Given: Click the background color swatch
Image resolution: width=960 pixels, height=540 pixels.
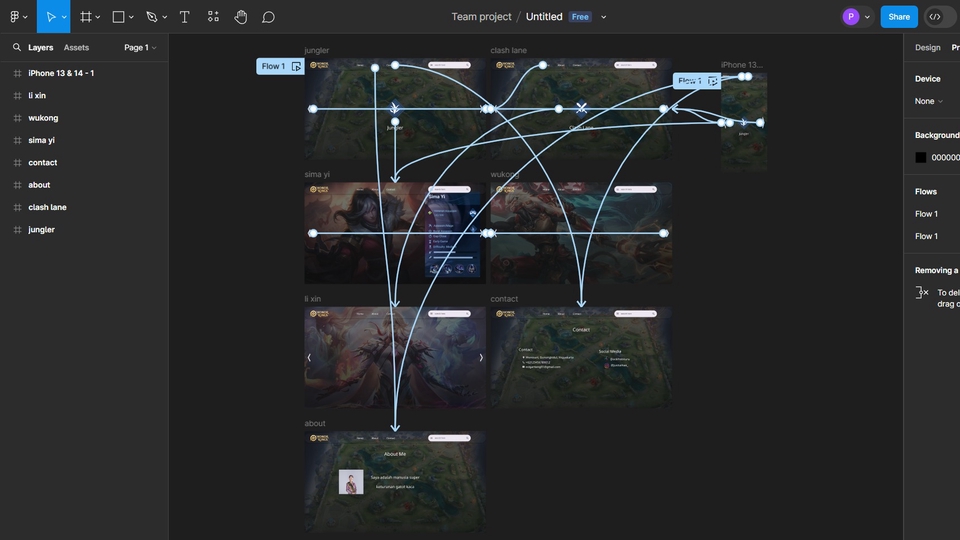Looking at the screenshot, I should [x=920, y=157].
